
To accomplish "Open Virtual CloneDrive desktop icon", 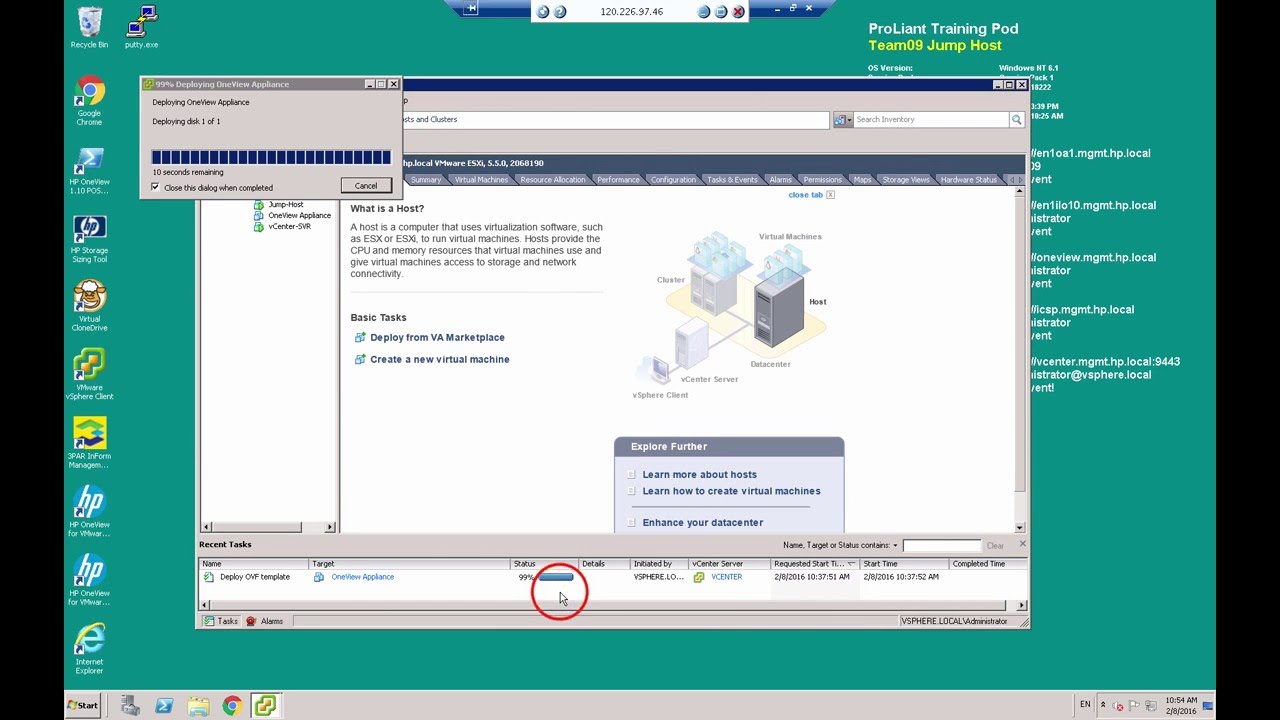I will click(89, 306).
